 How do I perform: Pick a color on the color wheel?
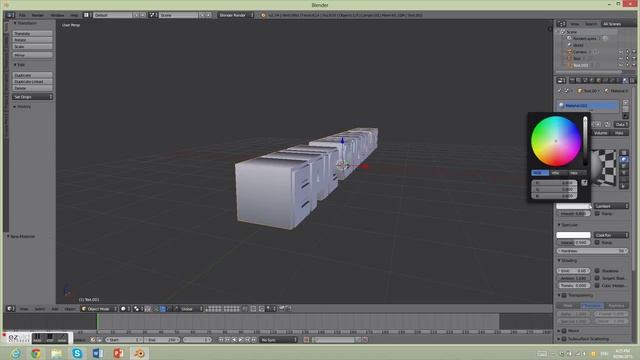(x=556, y=141)
